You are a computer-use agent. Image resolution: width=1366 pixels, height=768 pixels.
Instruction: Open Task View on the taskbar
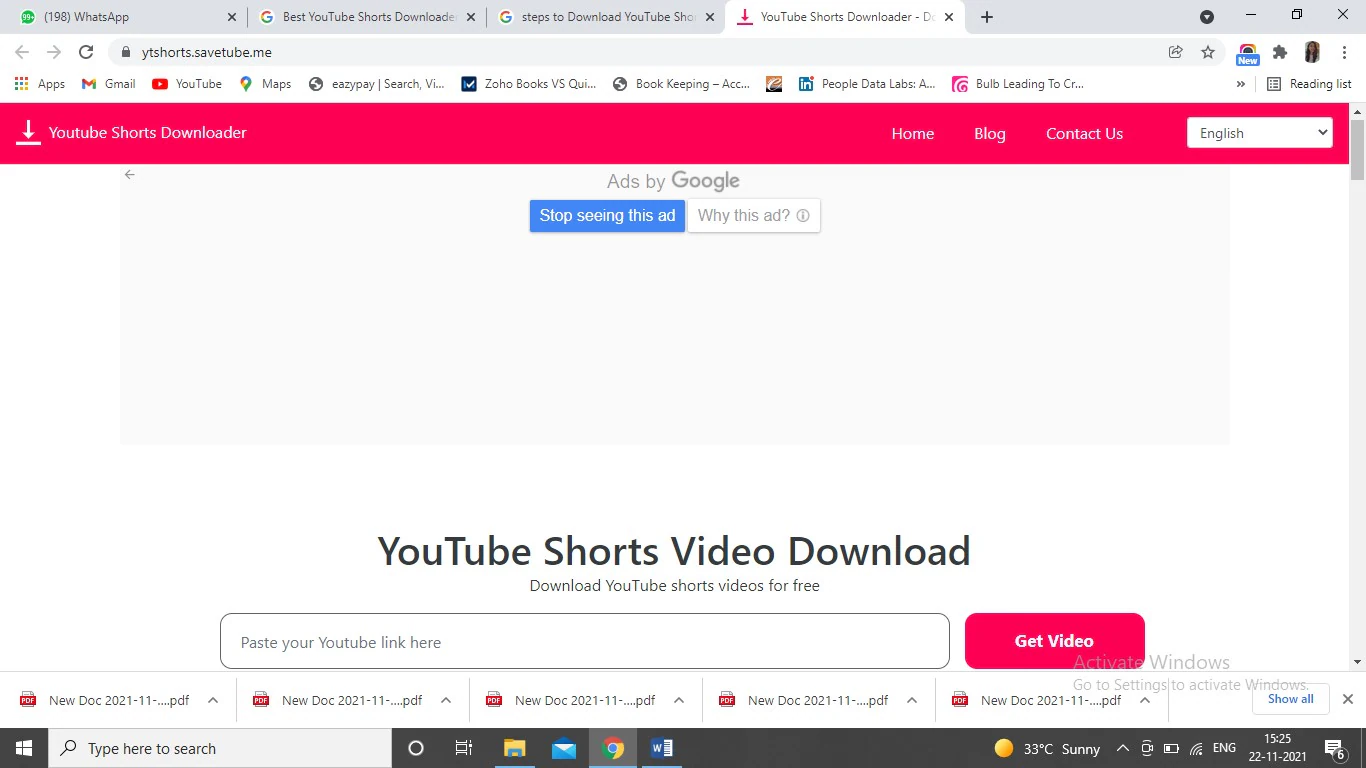tap(464, 748)
